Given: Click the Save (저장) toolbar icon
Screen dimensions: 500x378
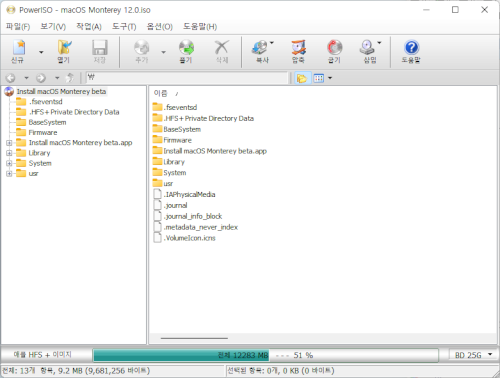Looking at the screenshot, I should point(100,48).
